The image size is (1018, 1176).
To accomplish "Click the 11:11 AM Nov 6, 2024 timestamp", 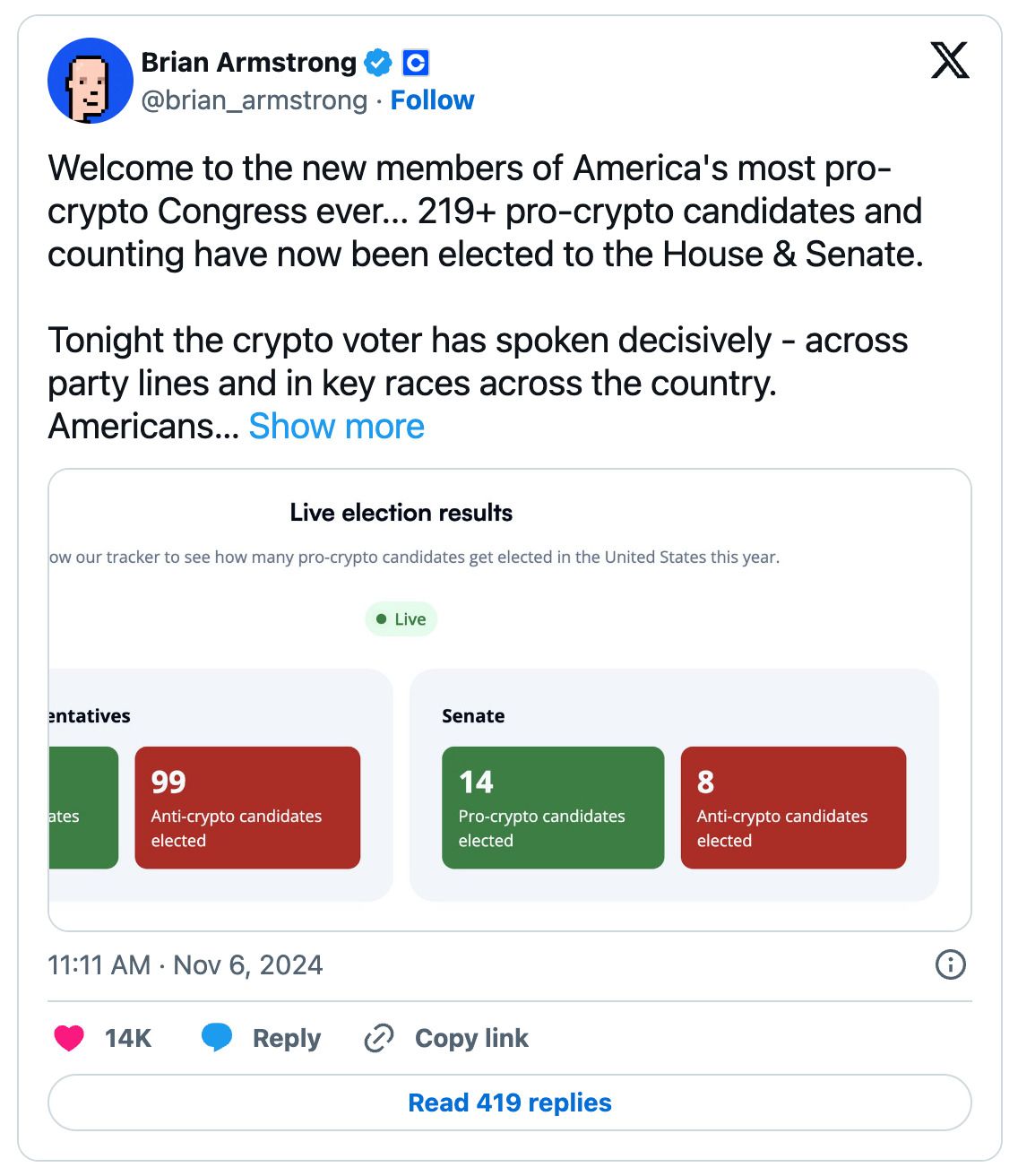I will click(185, 964).
